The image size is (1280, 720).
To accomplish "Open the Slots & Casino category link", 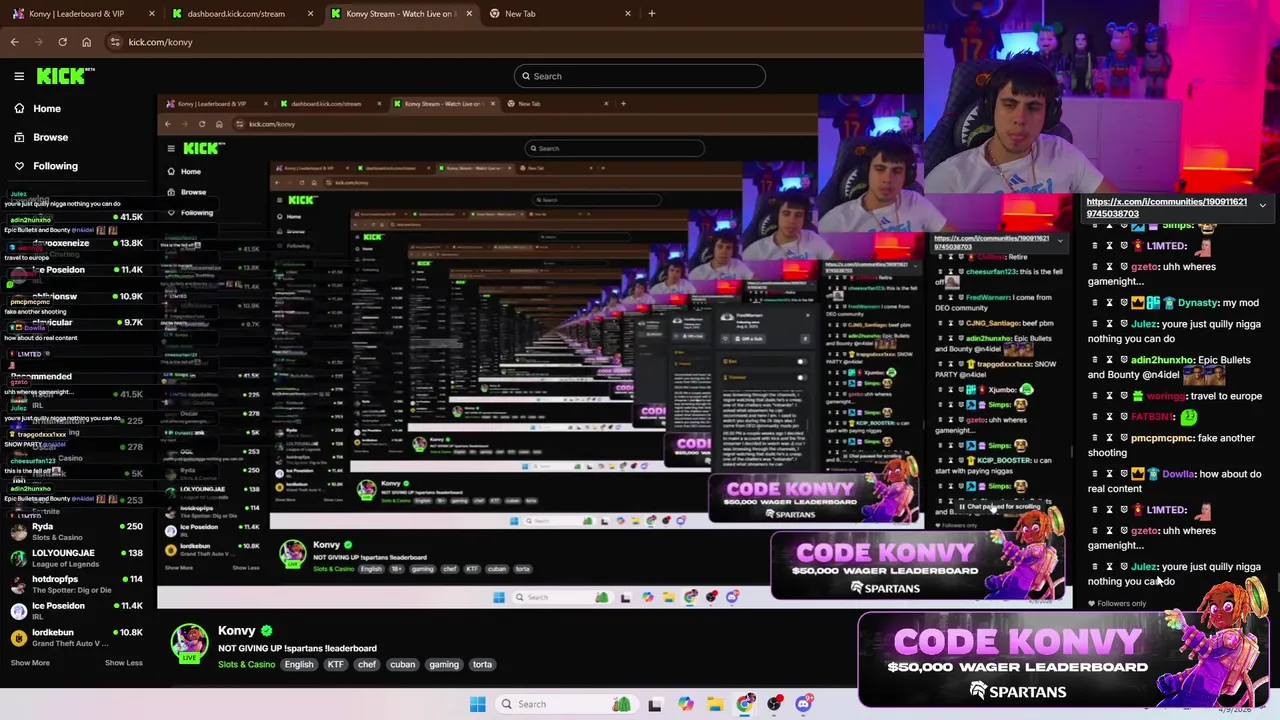I will pos(246,664).
